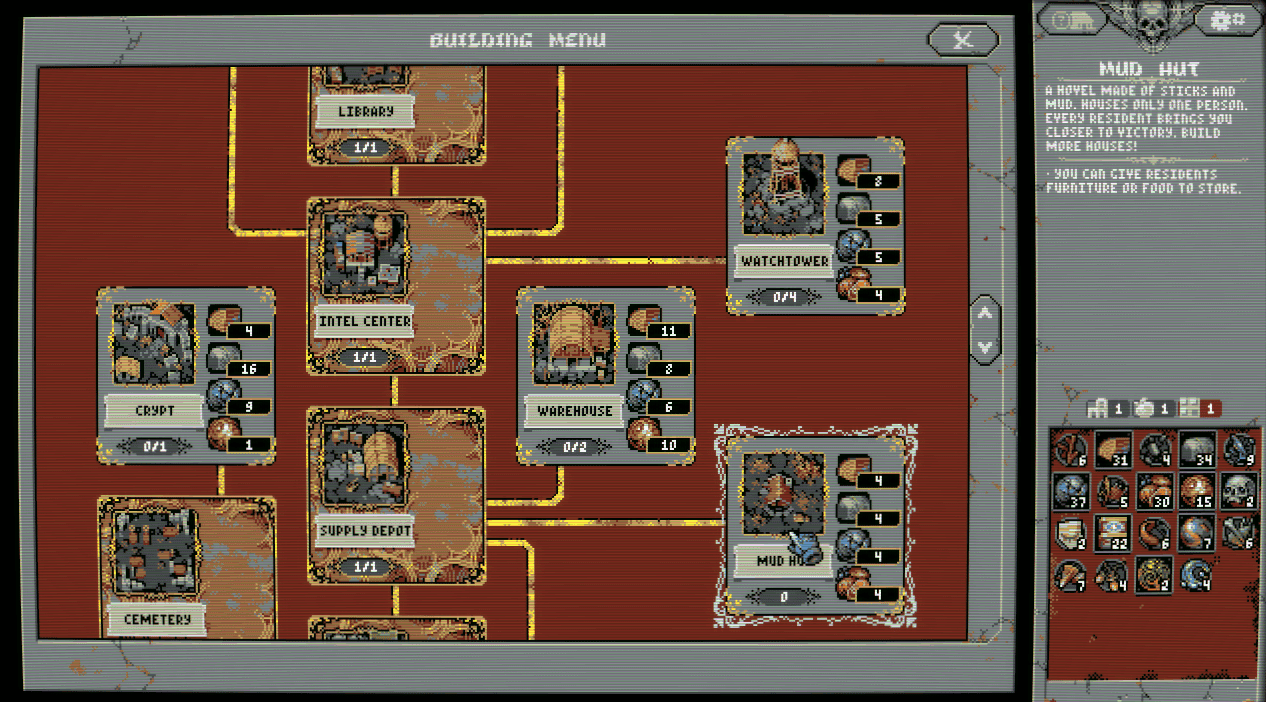Click the Crypt building icon
The height and width of the screenshot is (702, 1266).
click(153, 345)
